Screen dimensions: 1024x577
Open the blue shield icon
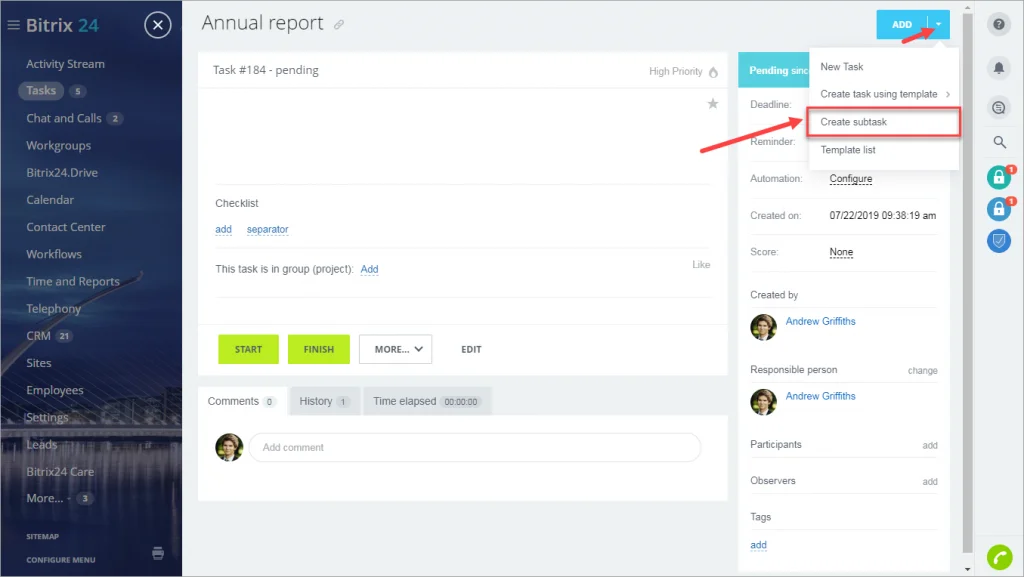pos(997,240)
